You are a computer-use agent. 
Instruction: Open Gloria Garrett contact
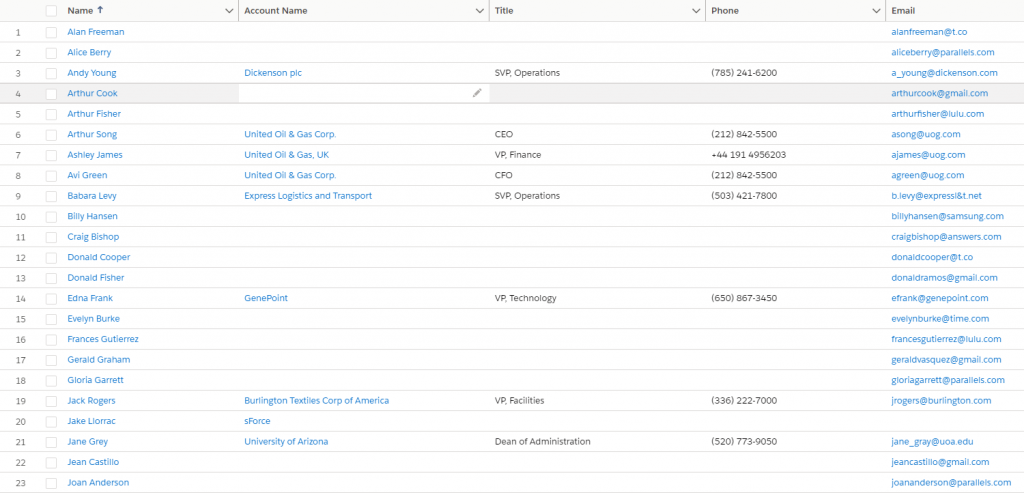click(x=95, y=380)
